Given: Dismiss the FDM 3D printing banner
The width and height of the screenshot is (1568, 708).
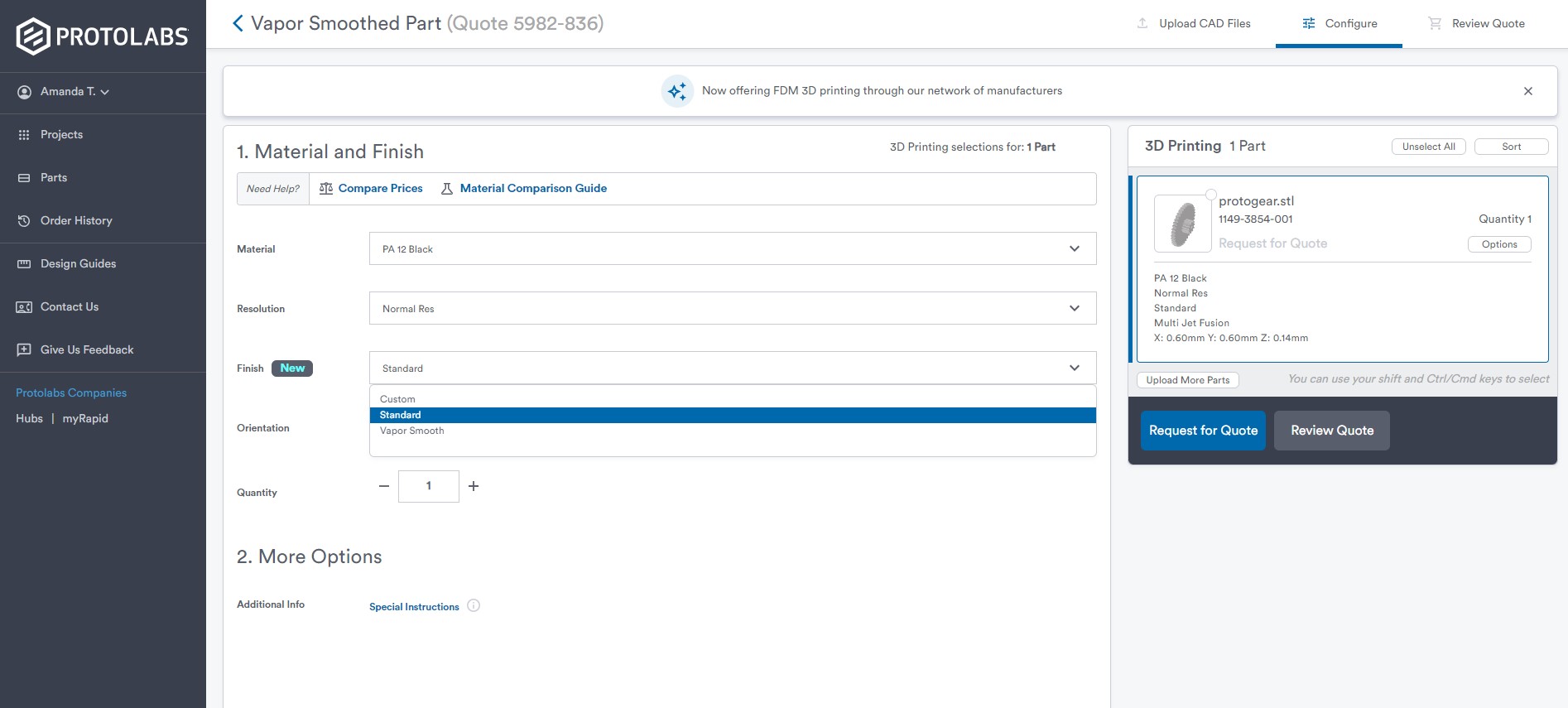Looking at the screenshot, I should [1528, 91].
